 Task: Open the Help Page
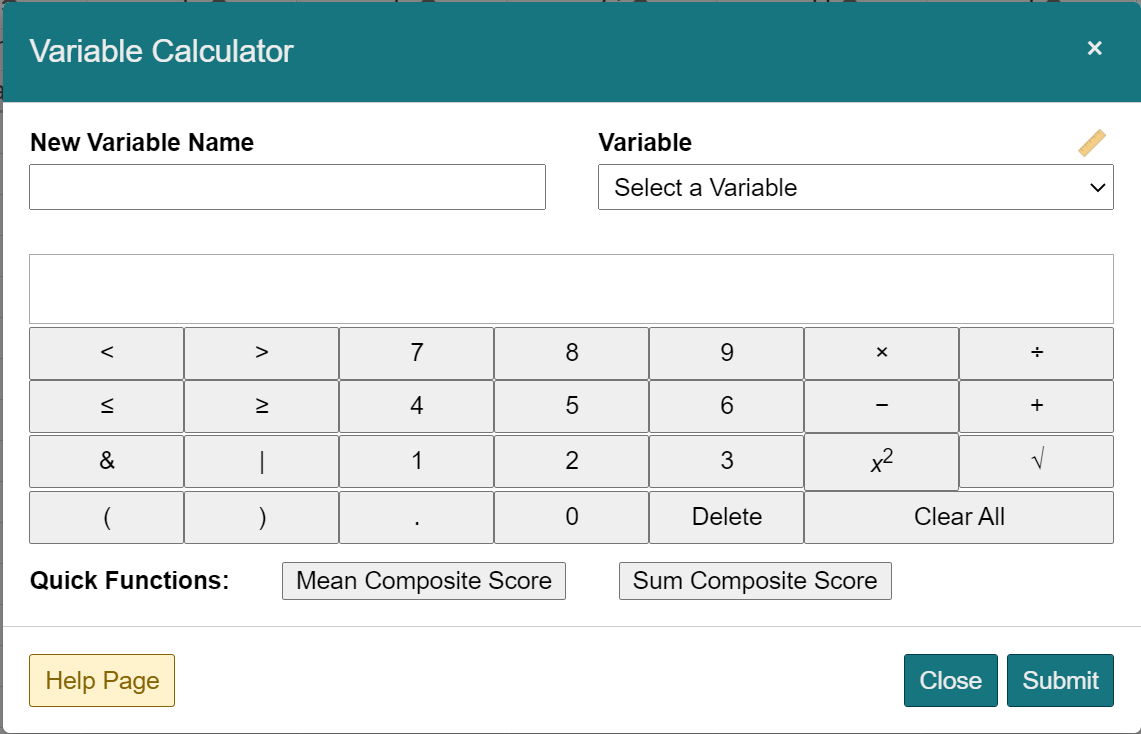101,680
